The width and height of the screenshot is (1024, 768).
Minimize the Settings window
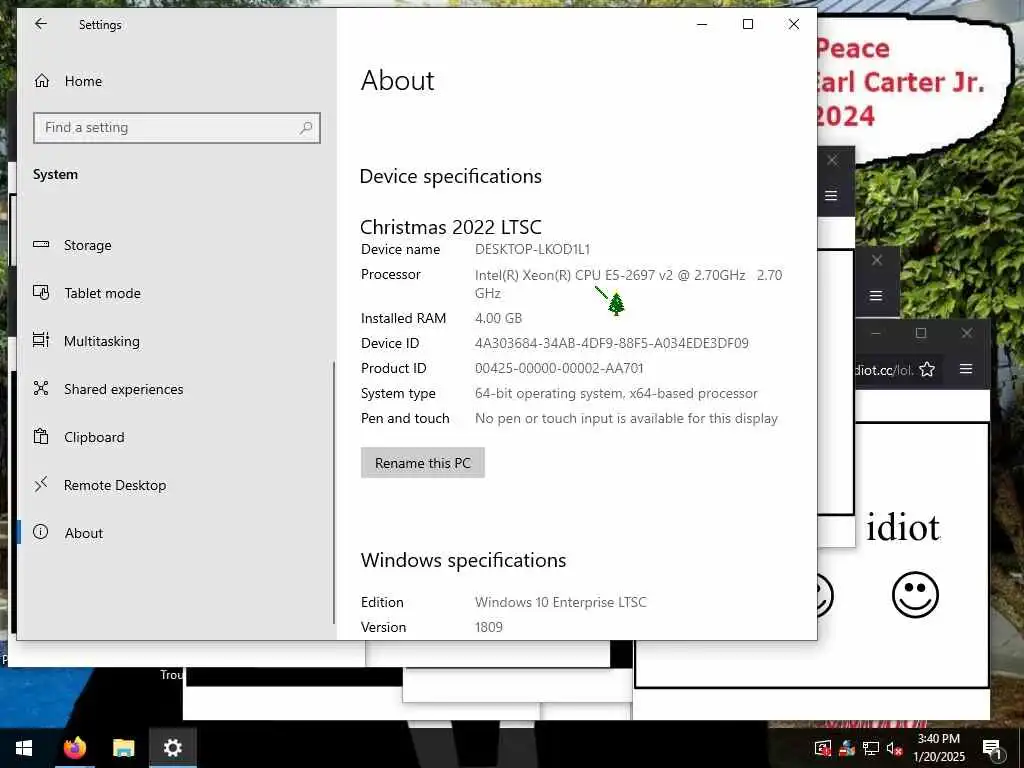[702, 24]
